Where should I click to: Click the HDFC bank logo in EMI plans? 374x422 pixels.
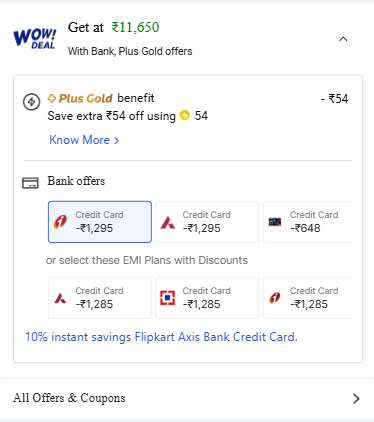[167, 298]
